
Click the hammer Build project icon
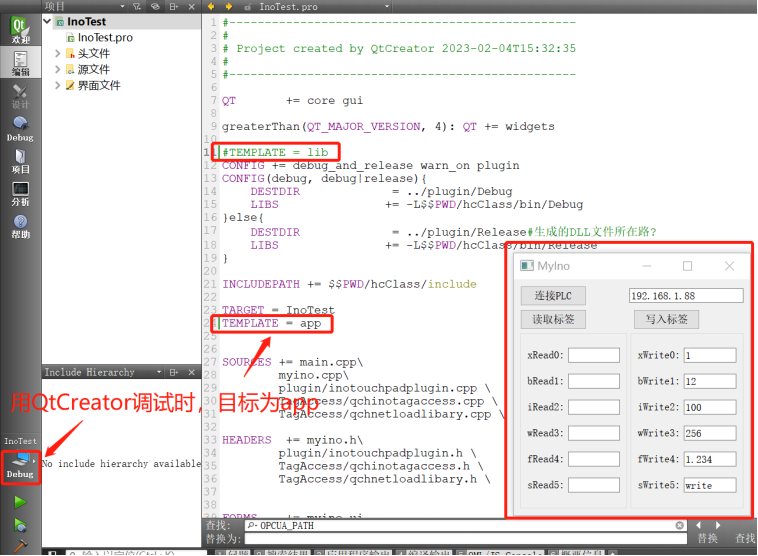point(20,547)
